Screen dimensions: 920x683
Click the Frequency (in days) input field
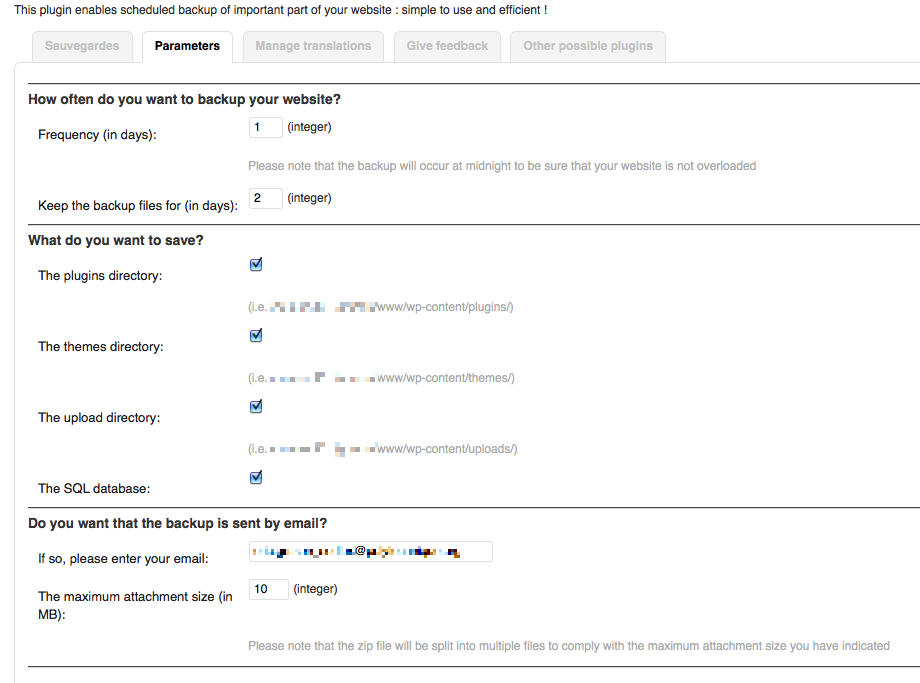coord(266,127)
